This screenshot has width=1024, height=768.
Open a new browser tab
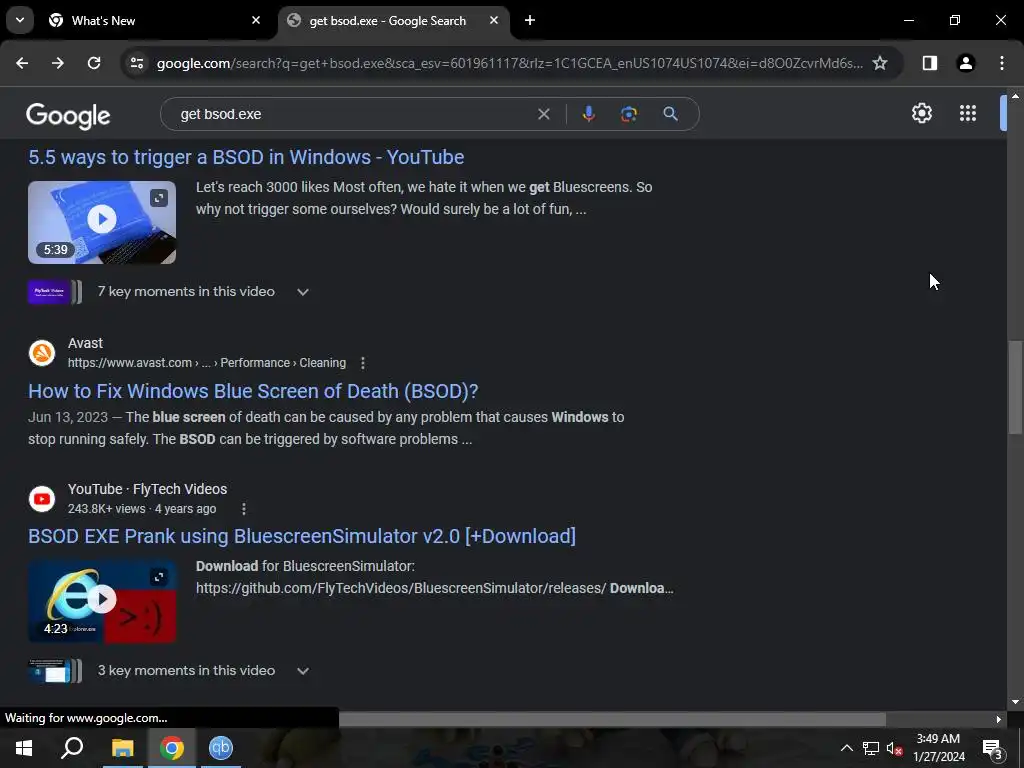[x=530, y=20]
